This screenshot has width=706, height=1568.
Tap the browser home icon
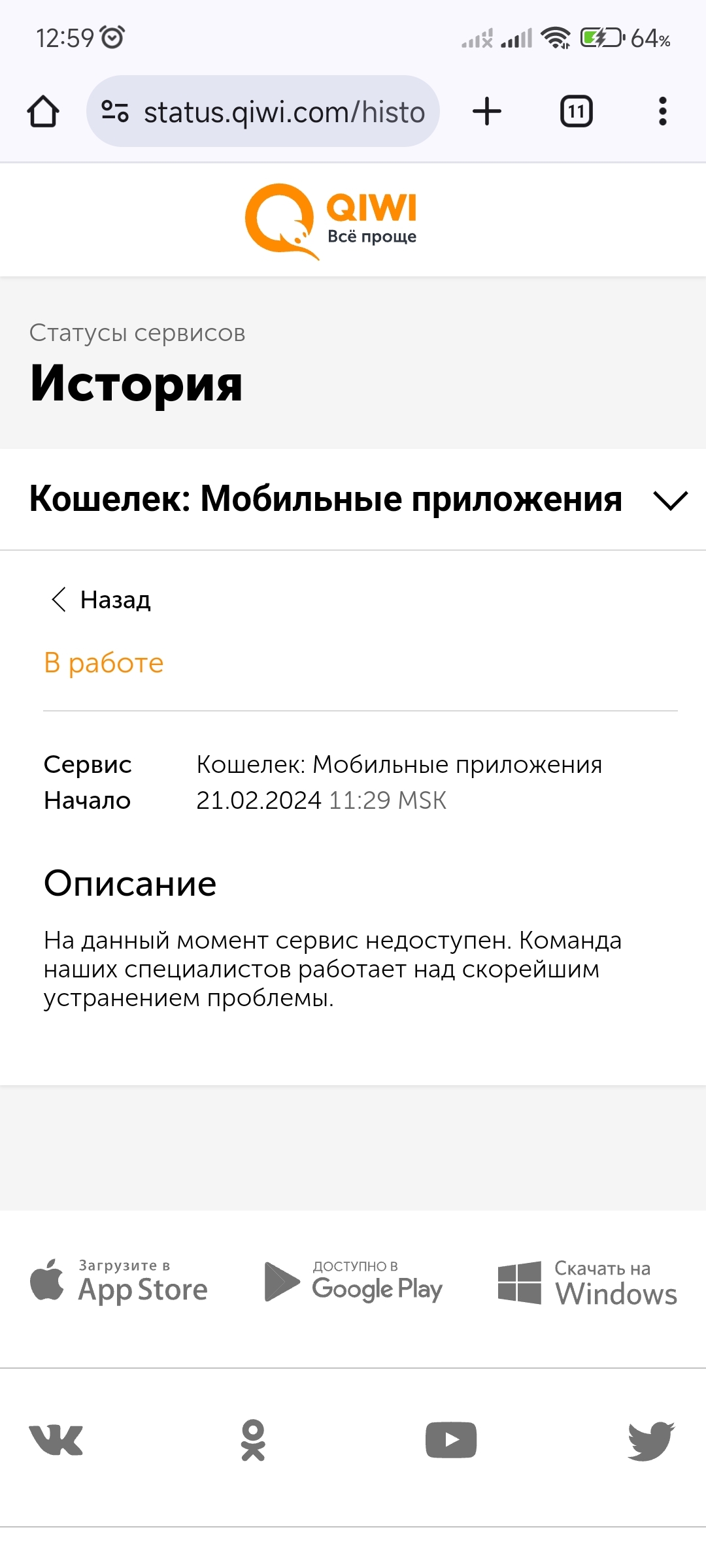43,111
